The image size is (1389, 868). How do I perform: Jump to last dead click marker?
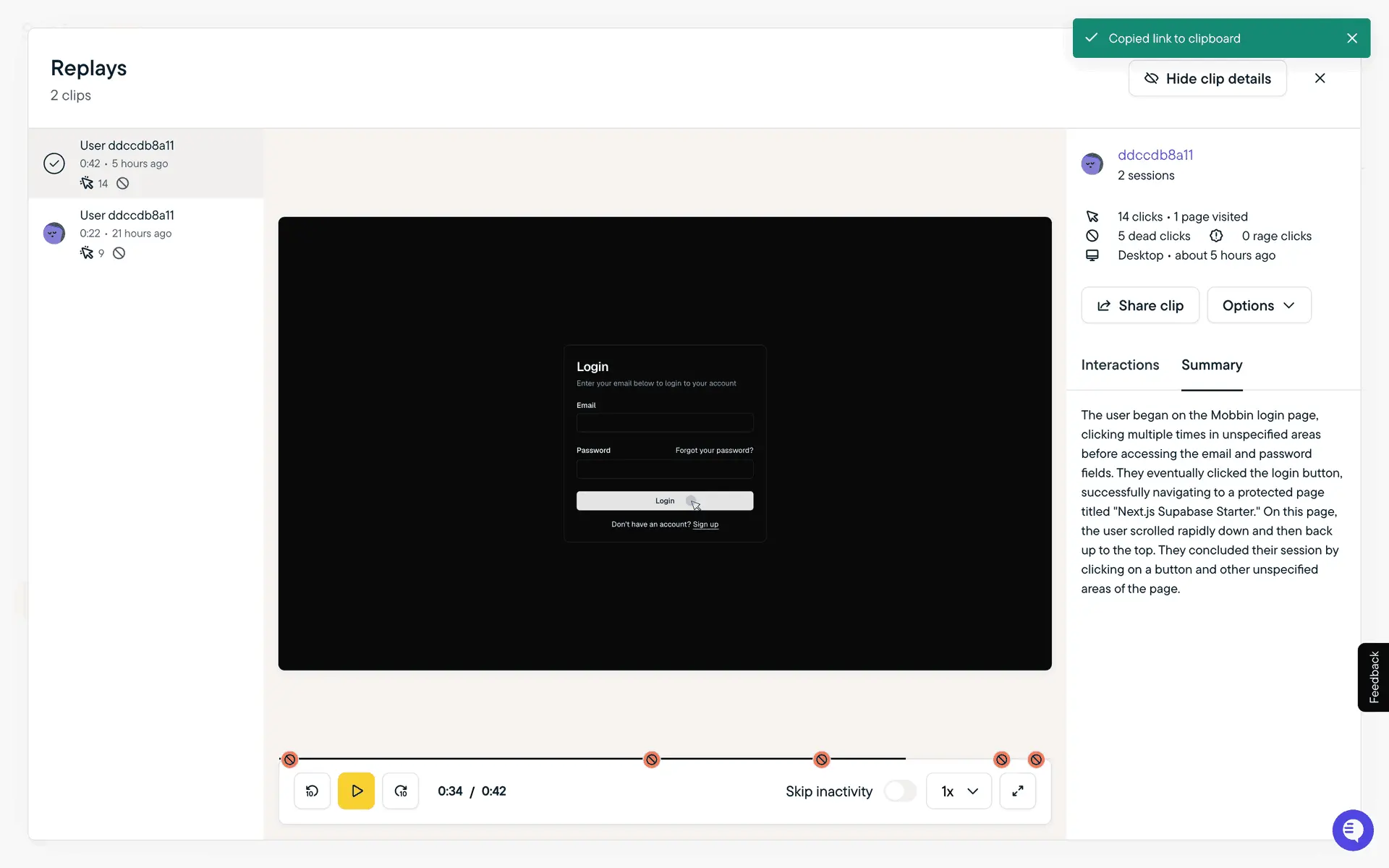(x=1036, y=759)
